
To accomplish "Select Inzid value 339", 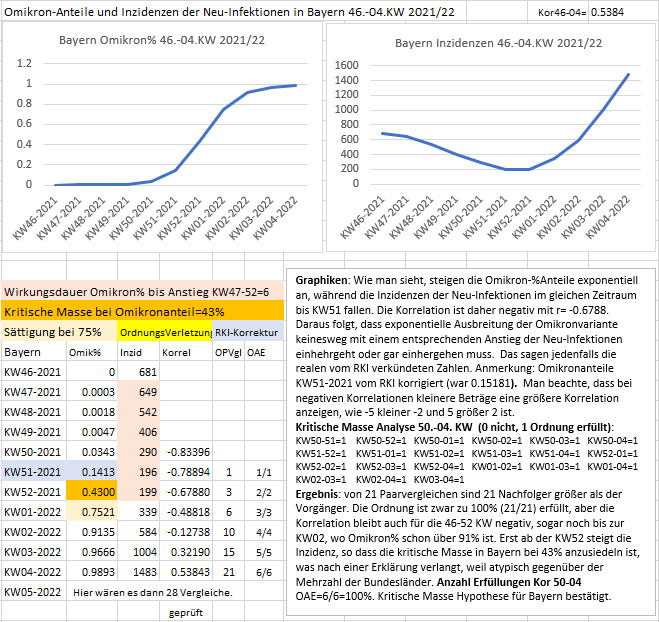I will pyautogui.click(x=138, y=511).
